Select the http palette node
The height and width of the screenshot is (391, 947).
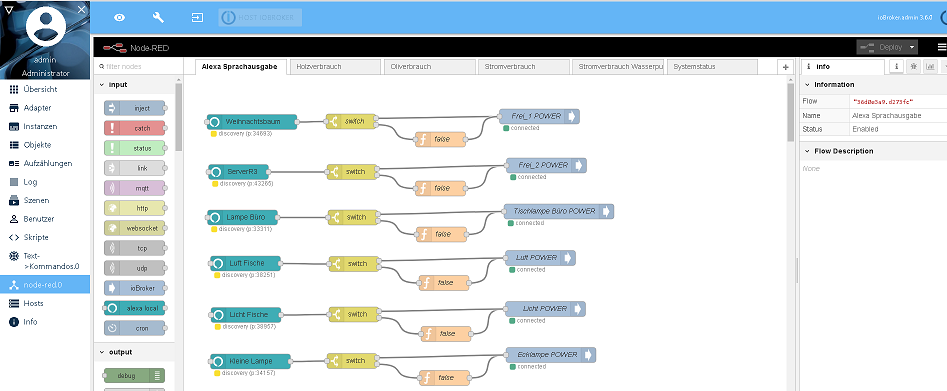[x=134, y=208]
